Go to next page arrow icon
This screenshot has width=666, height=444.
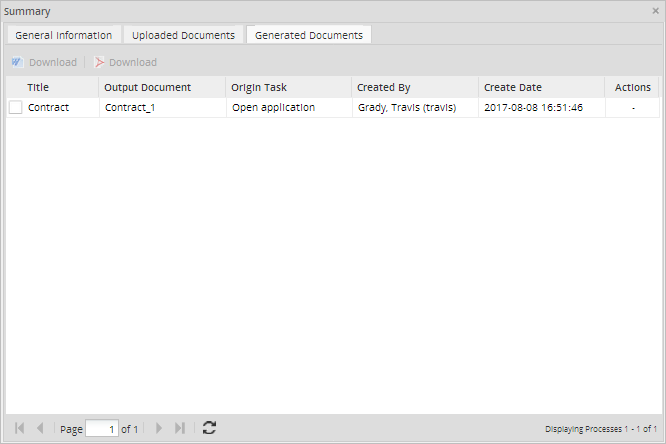(158, 428)
